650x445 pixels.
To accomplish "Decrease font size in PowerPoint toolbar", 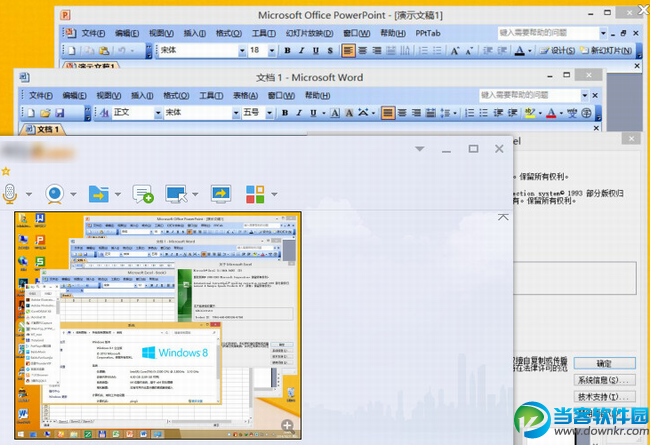I will tap(469, 51).
